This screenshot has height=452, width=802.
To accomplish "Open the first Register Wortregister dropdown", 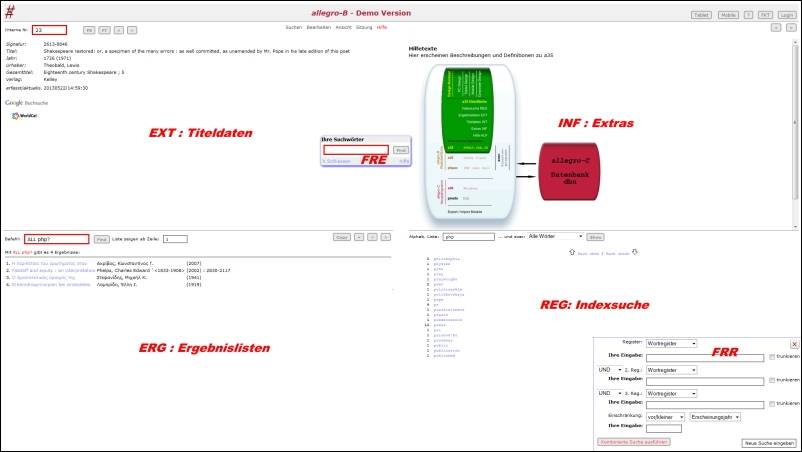I will point(671,344).
